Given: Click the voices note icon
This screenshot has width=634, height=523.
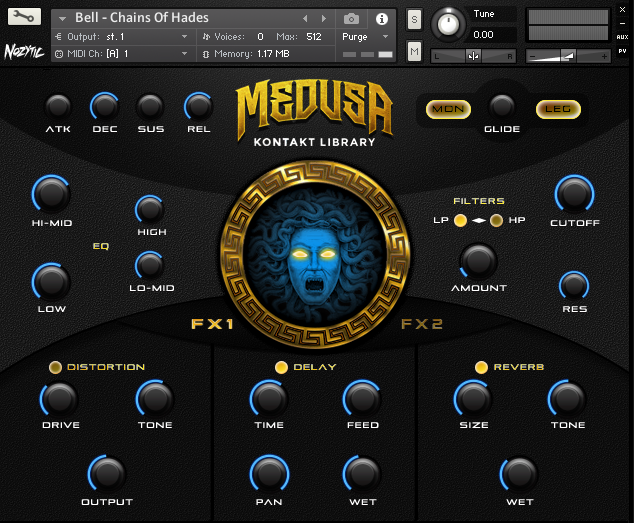Looking at the screenshot, I should pyautogui.click(x=206, y=37).
